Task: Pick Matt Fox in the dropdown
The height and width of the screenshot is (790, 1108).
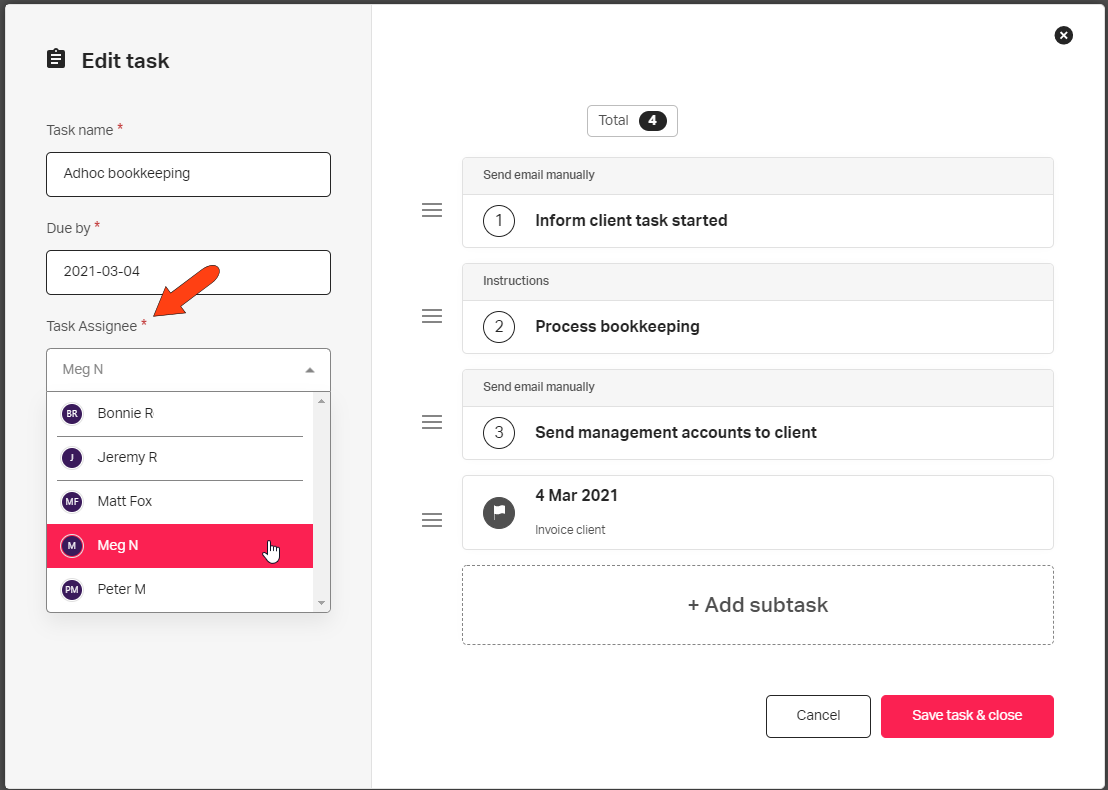Action: tap(179, 502)
